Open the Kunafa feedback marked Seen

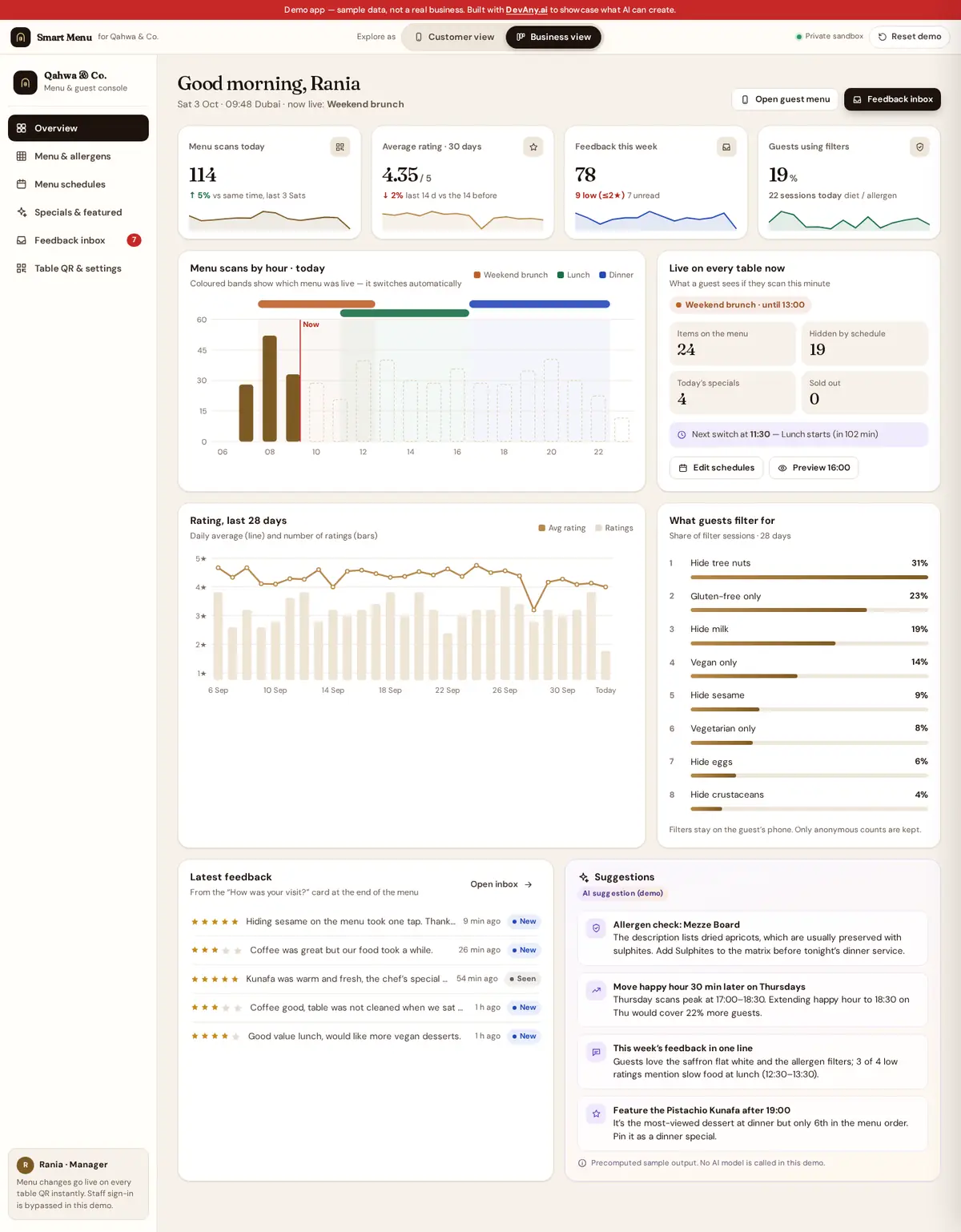click(365, 979)
